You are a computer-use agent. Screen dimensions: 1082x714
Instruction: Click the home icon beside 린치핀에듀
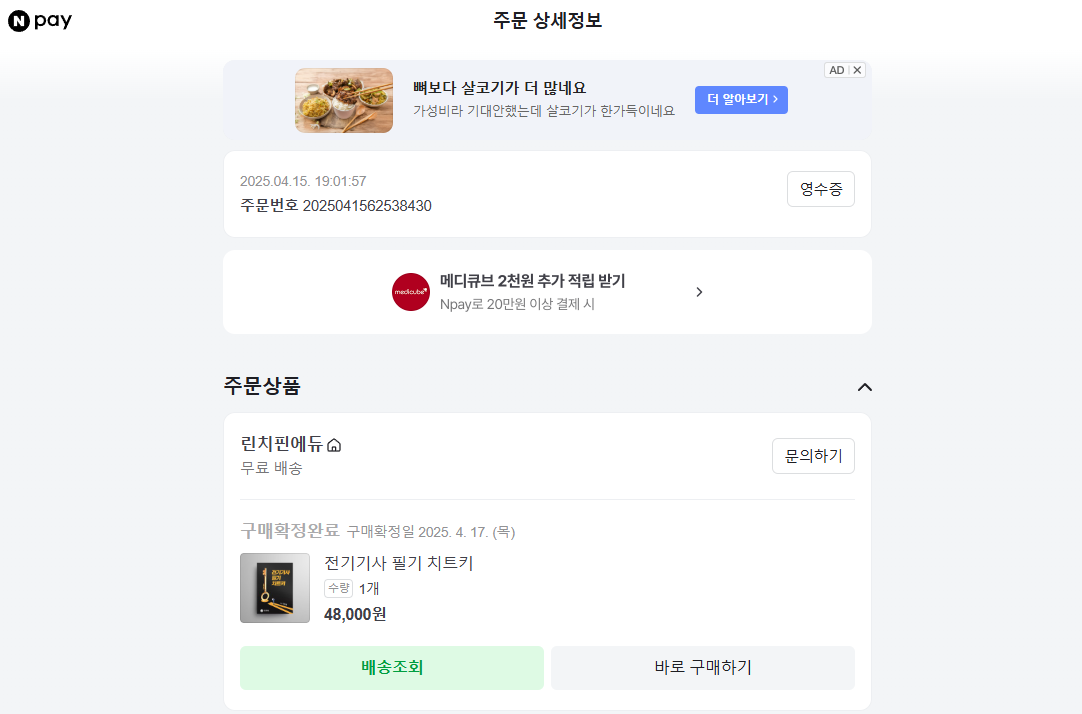(x=334, y=445)
